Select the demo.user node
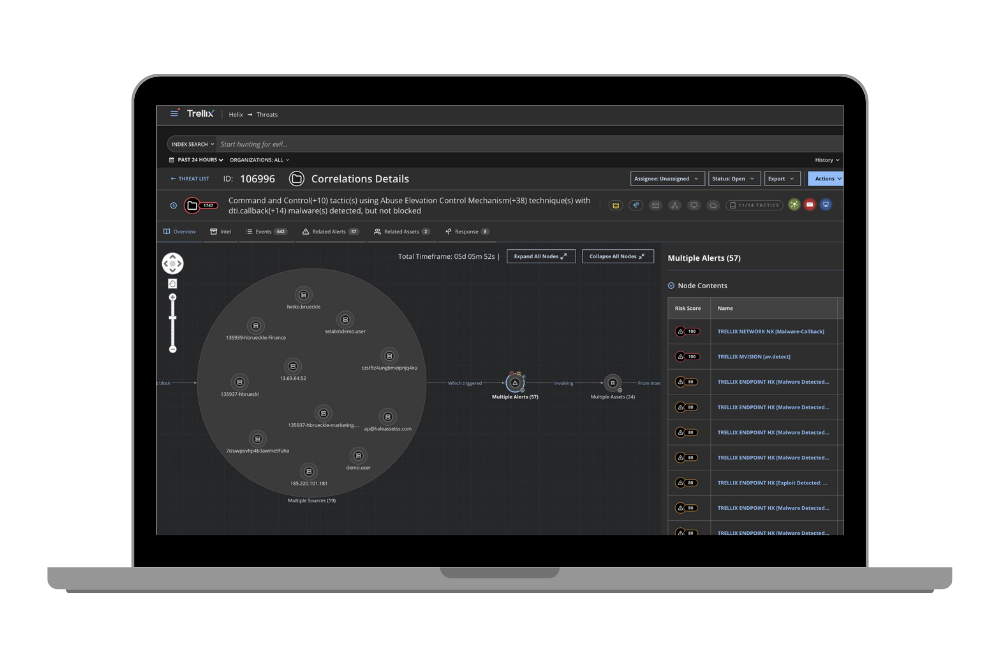Image resolution: width=1000 pixels, height=667 pixels. [358, 455]
